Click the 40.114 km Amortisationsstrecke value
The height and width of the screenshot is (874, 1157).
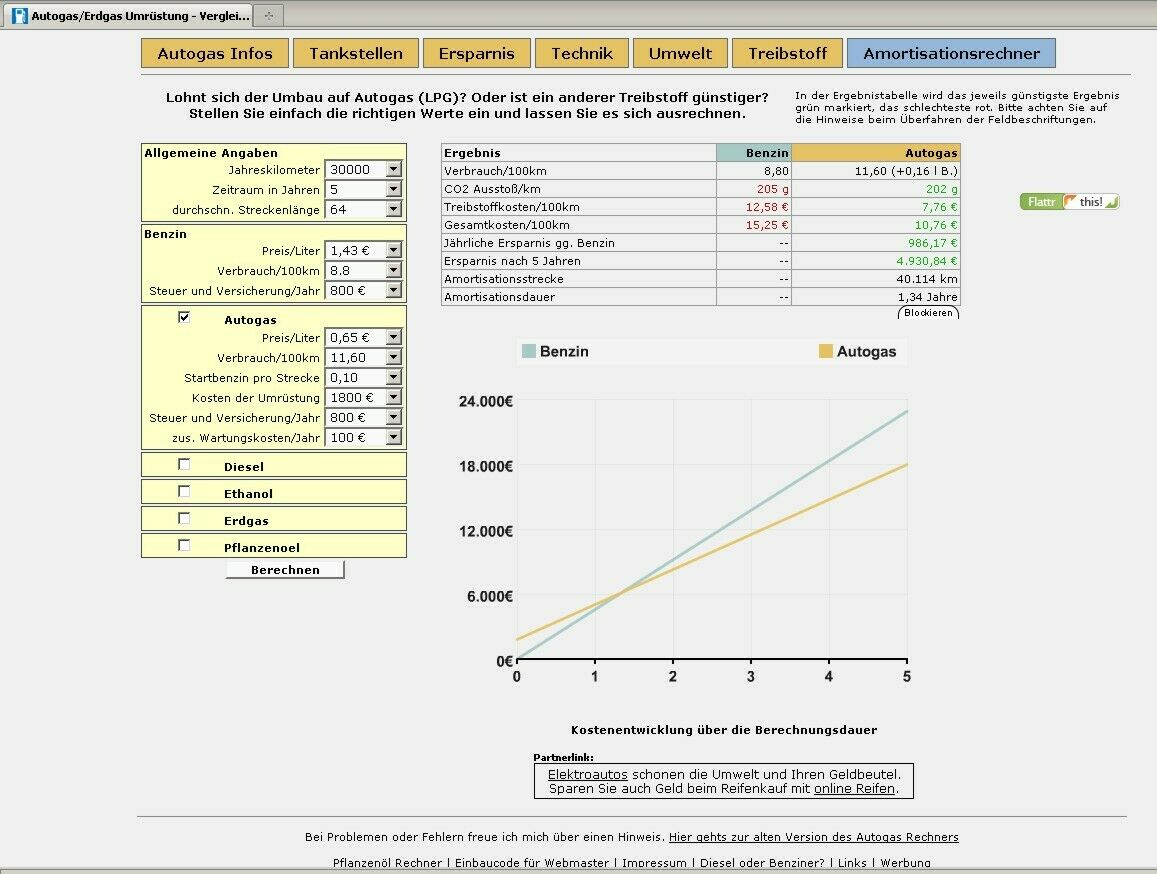[x=927, y=279]
